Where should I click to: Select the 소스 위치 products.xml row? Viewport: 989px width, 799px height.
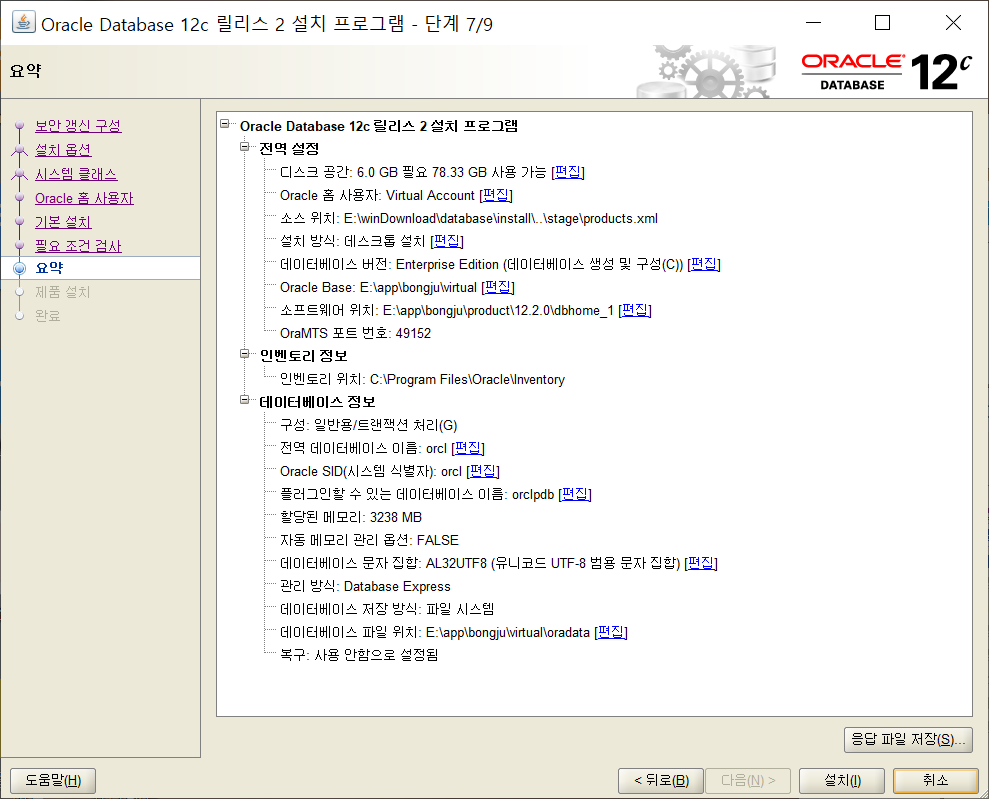(469, 218)
